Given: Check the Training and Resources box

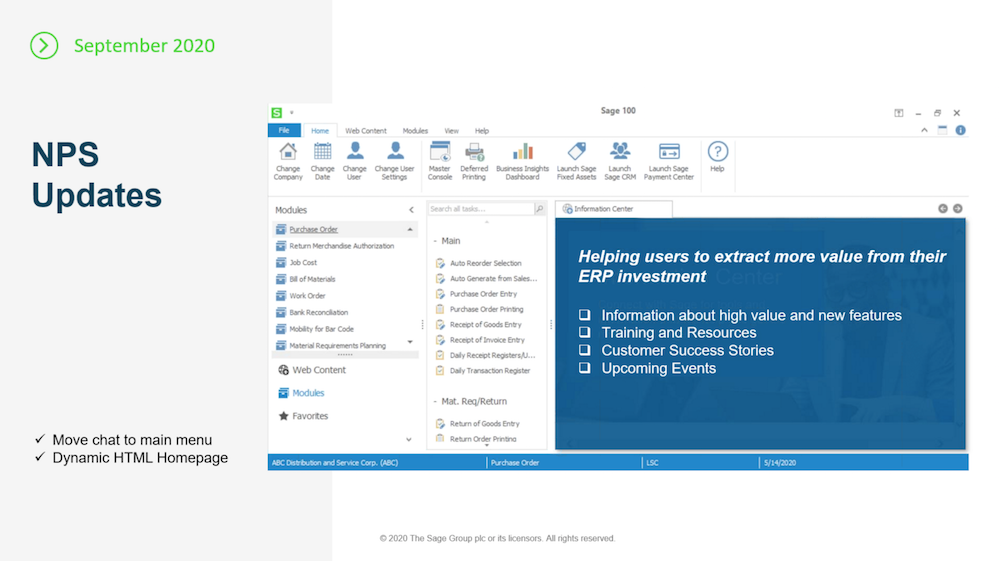Looking at the screenshot, I should [x=584, y=332].
